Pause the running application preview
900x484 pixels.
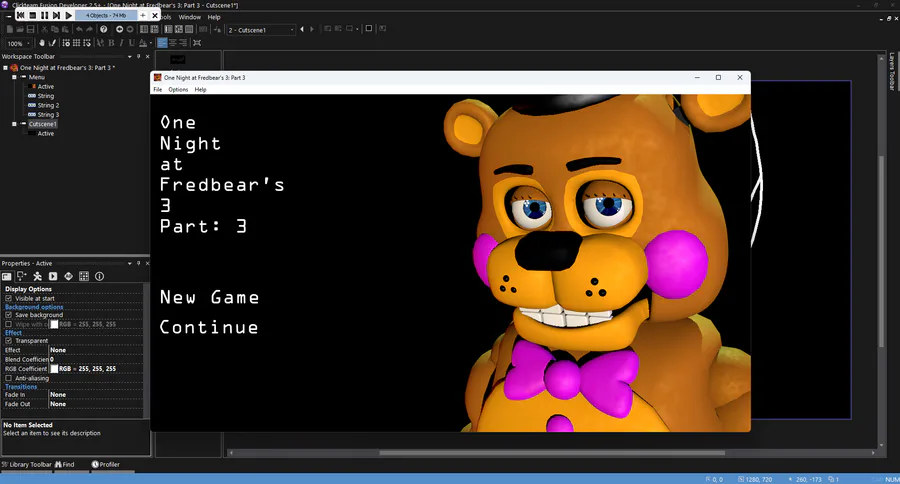44,16
